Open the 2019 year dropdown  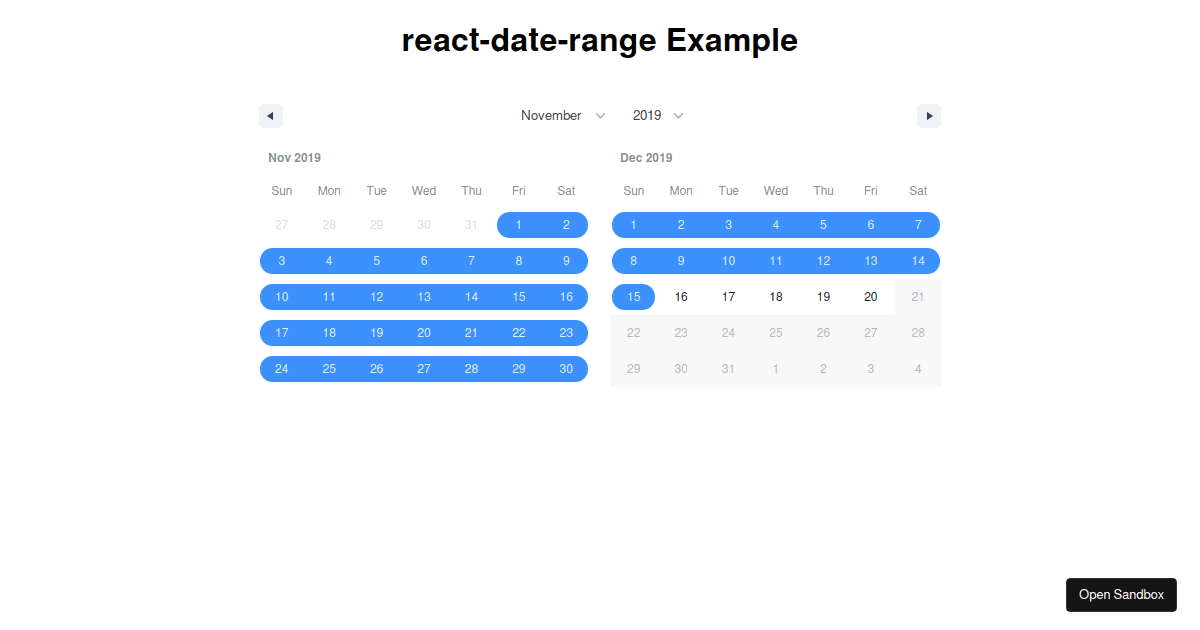650,115
